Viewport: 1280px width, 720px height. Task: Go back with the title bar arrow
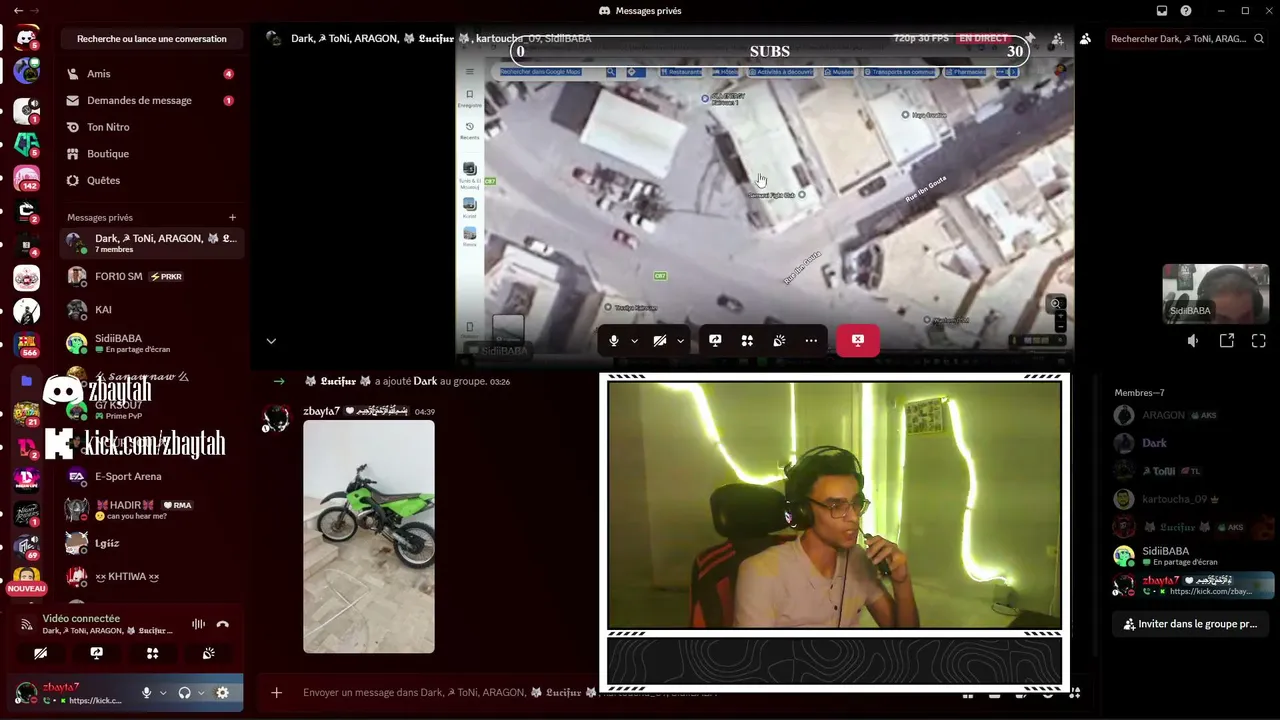click(x=18, y=11)
